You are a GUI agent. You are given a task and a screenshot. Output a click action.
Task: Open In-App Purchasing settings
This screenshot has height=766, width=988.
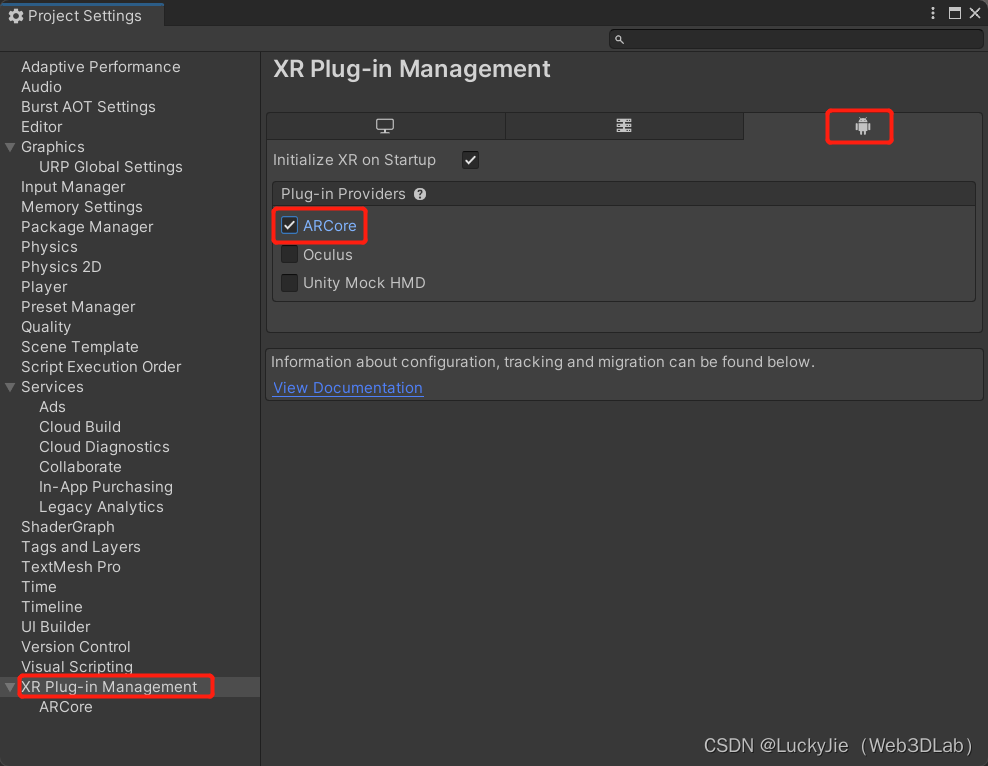click(x=106, y=487)
